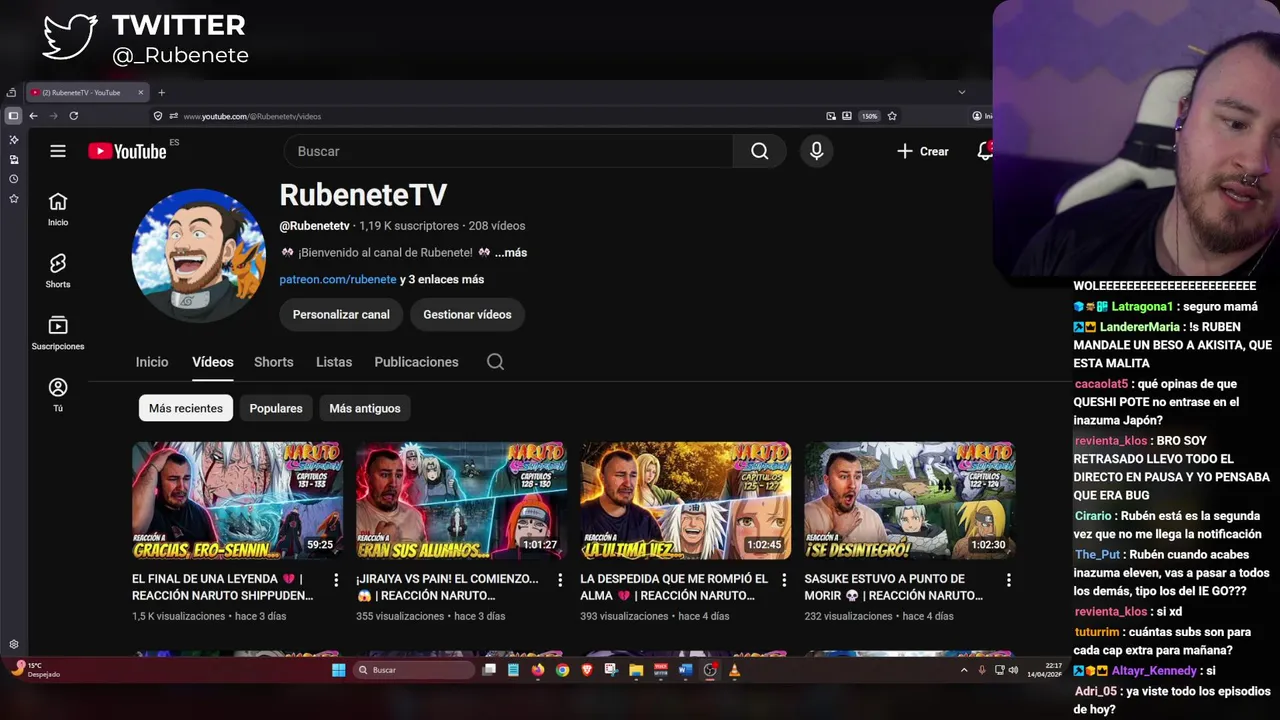This screenshot has height=720, width=1280.
Task: Open the weather widget 15°C Despejado
Action: coord(36,670)
